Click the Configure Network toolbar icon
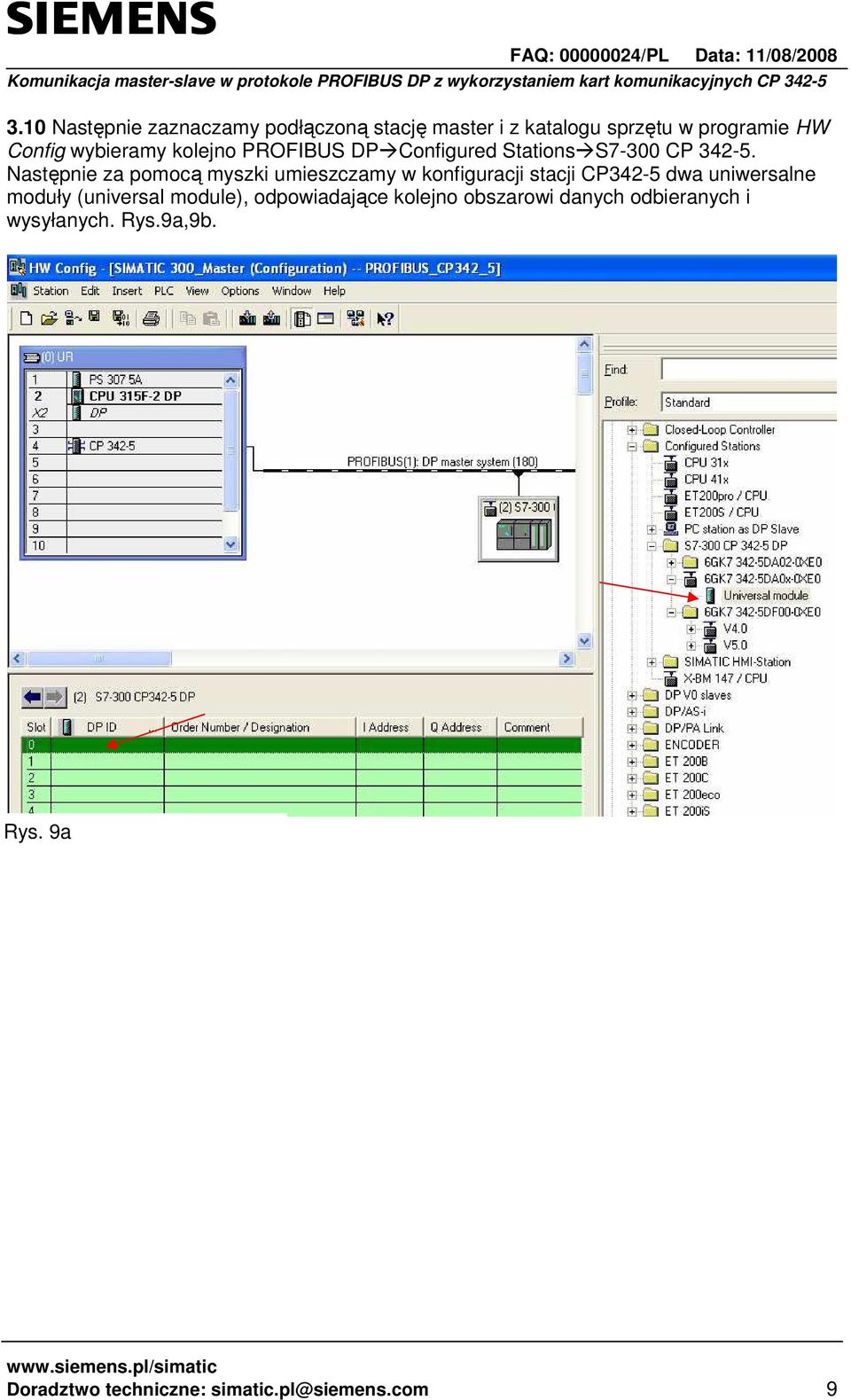851x1400 pixels. tap(355, 317)
